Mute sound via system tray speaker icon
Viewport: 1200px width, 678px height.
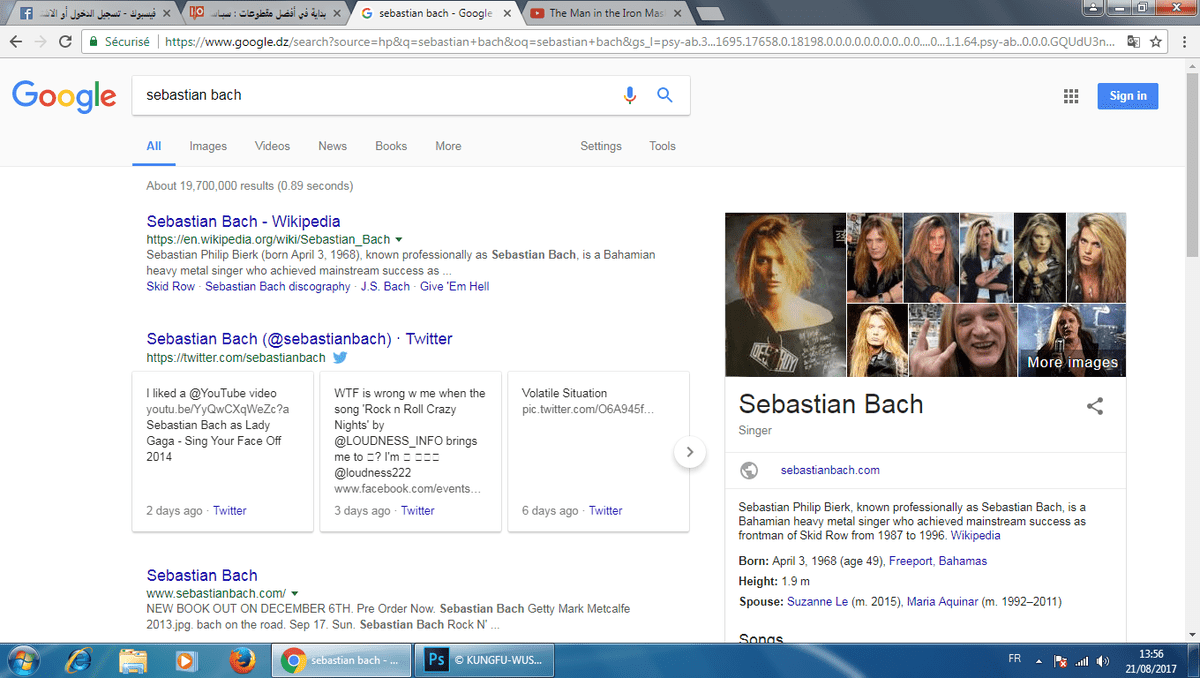tap(1103, 660)
